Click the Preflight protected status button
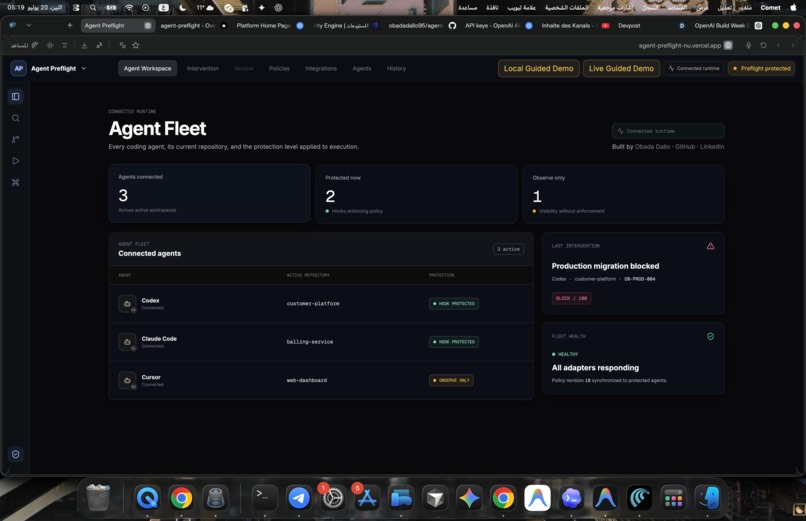This screenshot has width=806, height=521. (761, 68)
